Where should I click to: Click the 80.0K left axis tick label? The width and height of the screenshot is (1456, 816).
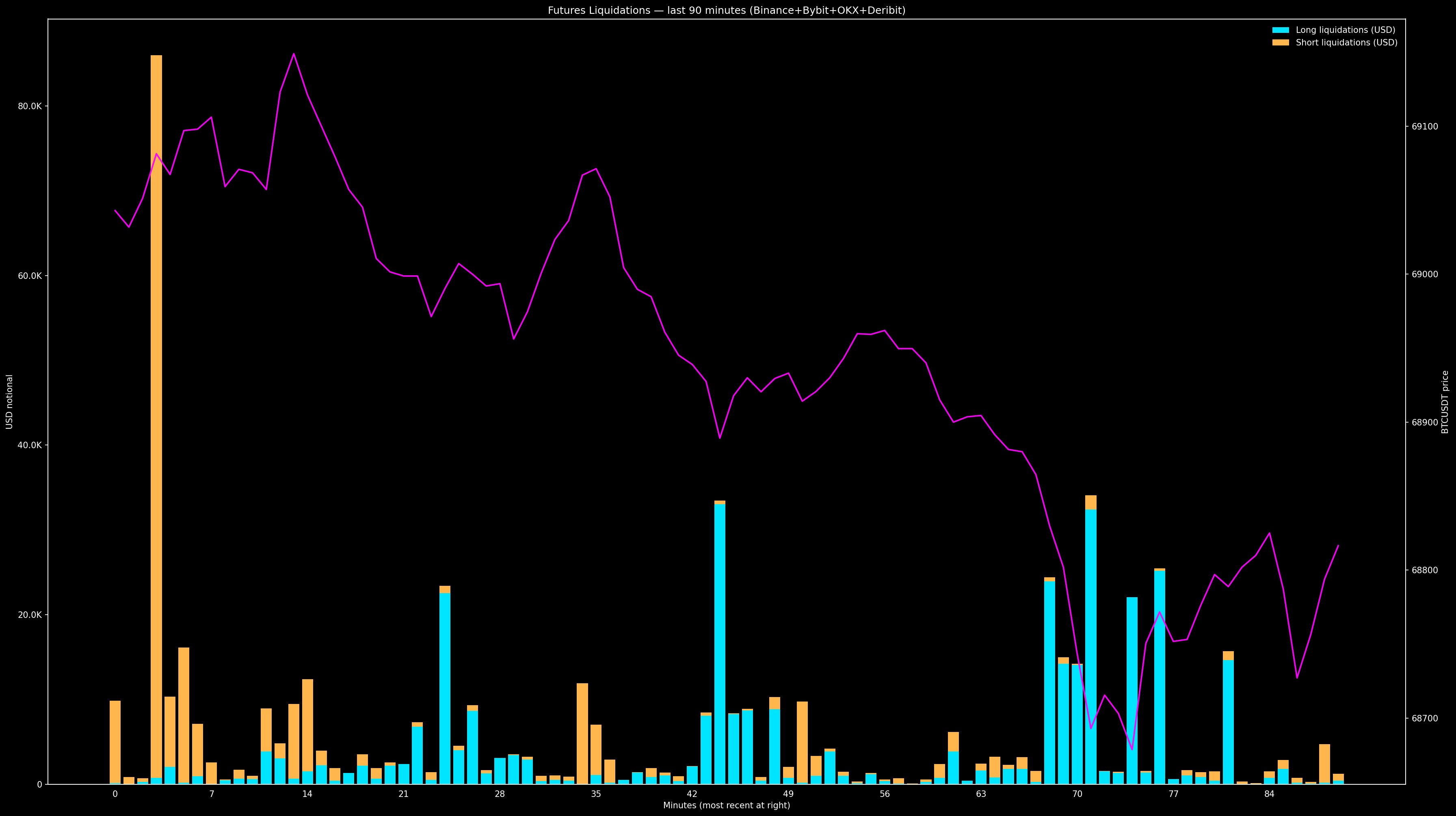30,106
